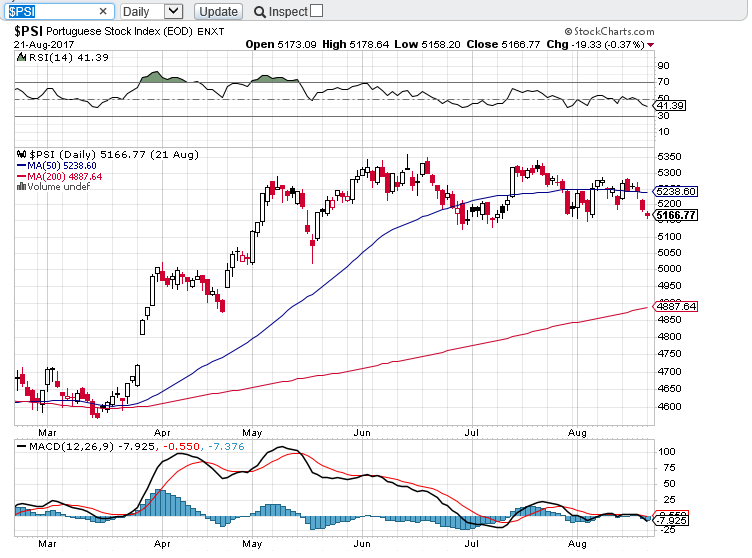Click the MACD(12,26,9) legend label
Screen dimensions: 752x558
71,447
